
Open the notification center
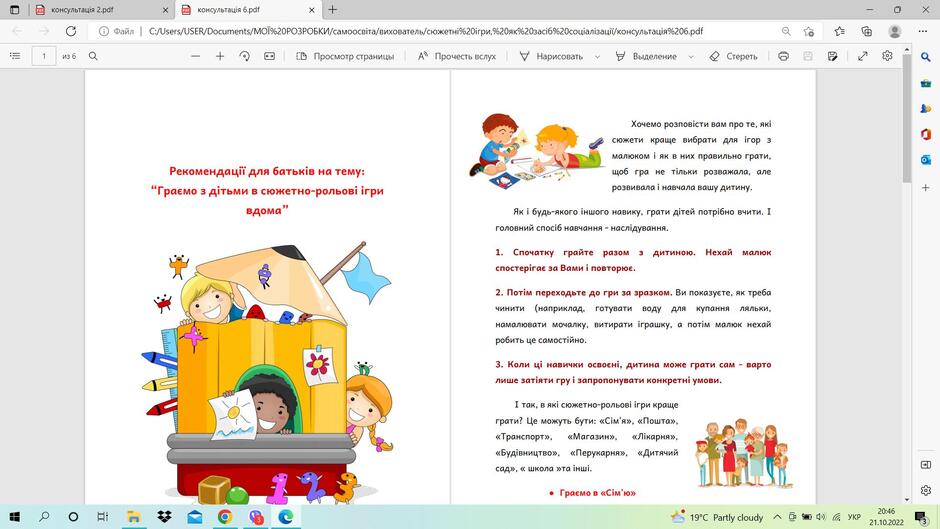921,516
